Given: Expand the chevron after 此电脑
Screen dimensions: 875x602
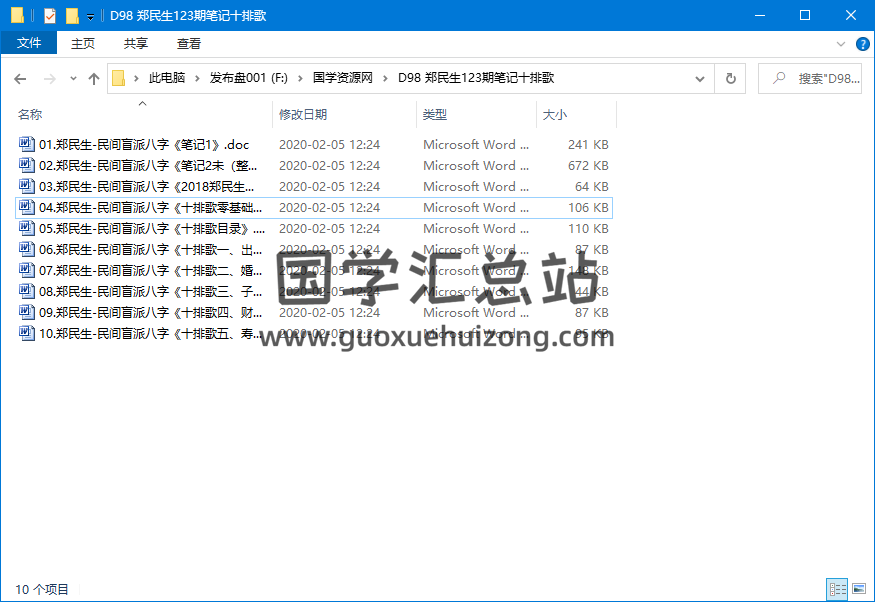Looking at the screenshot, I should click(x=197, y=79).
